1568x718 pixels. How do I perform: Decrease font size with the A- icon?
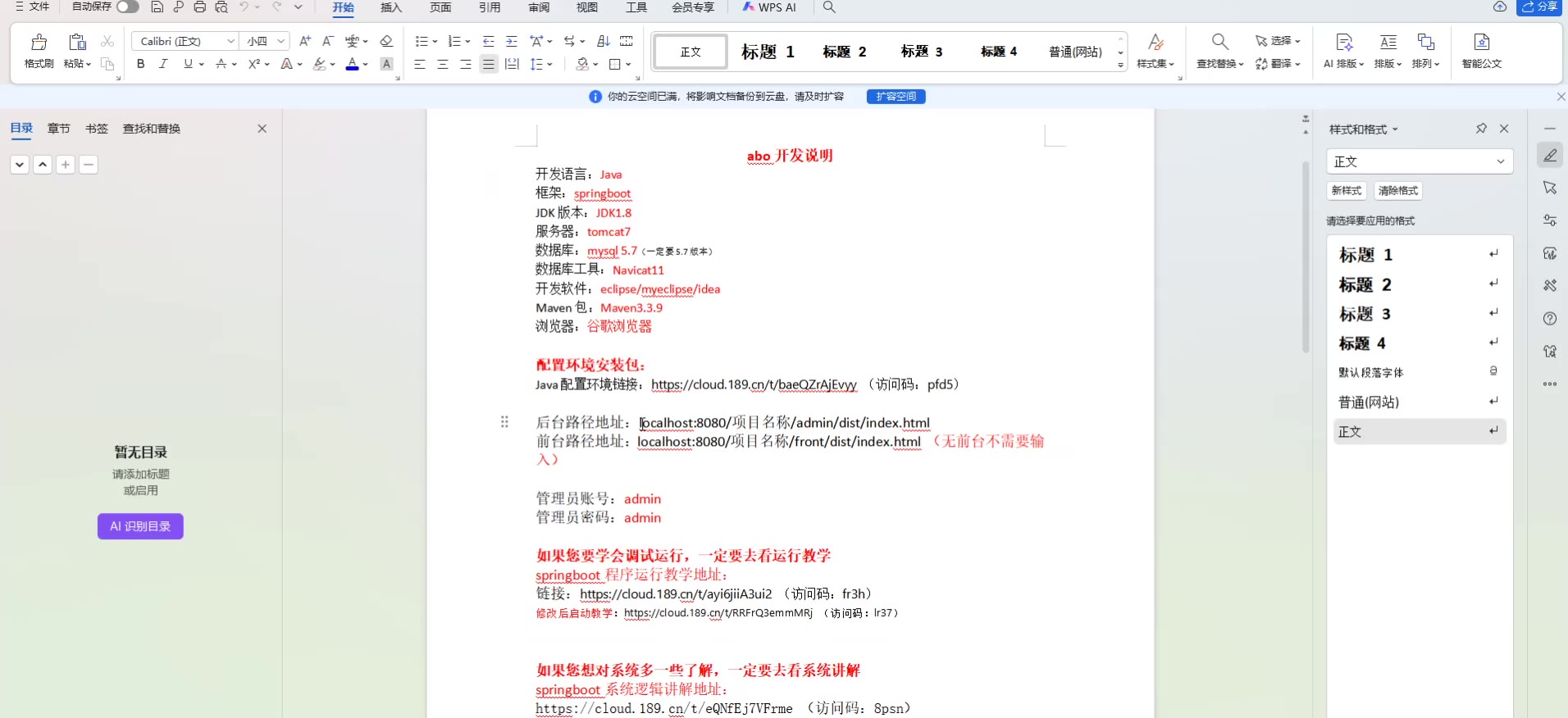coord(328,41)
